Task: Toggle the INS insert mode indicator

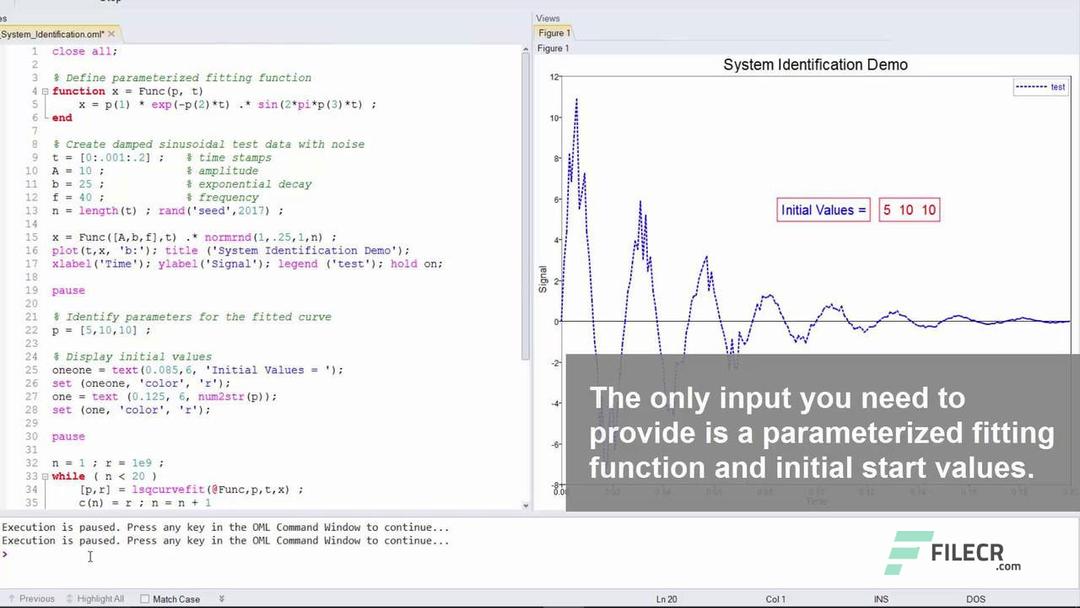Action: pyautogui.click(x=881, y=598)
